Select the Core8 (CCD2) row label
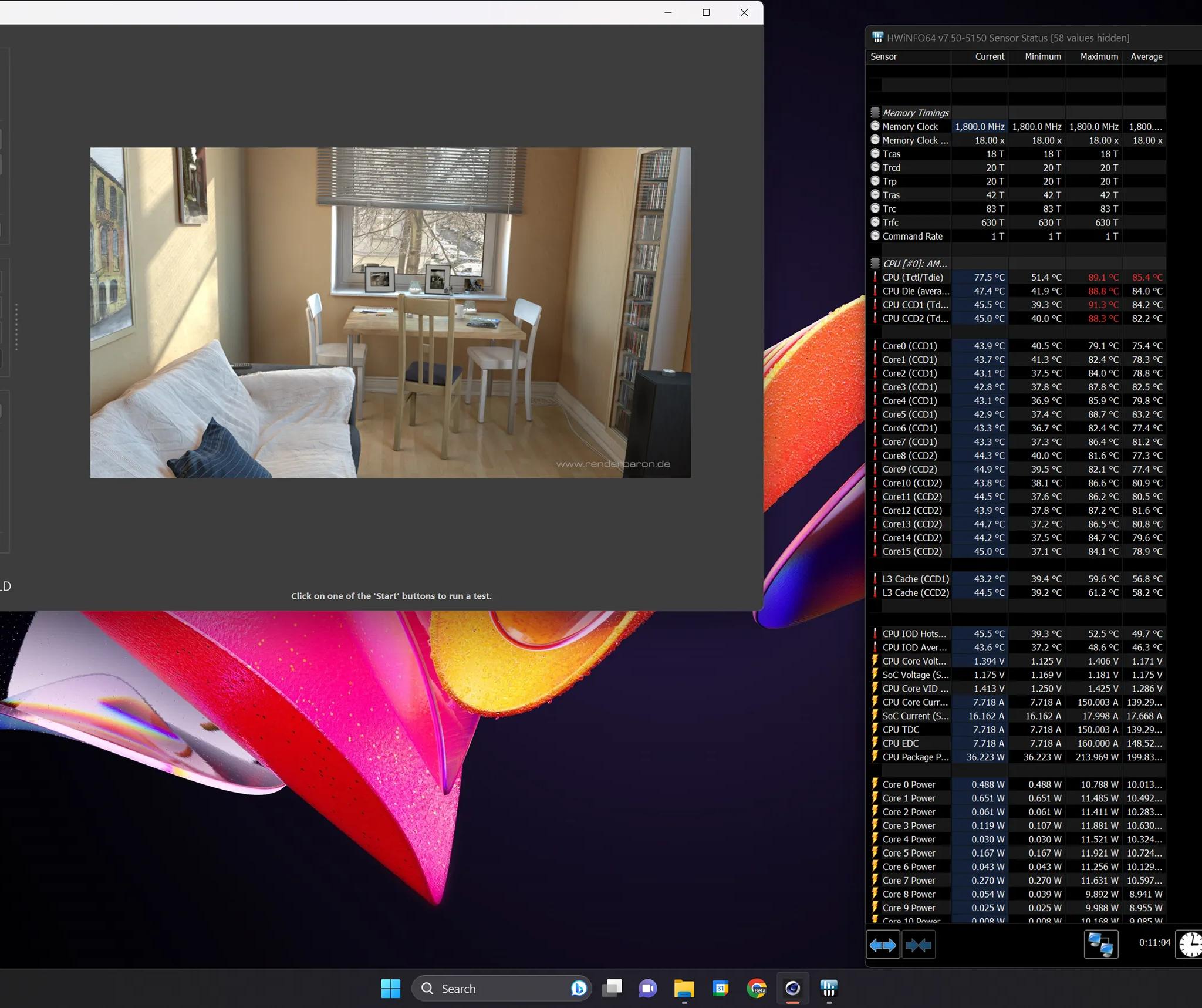The width and height of the screenshot is (1202, 1008). click(910, 455)
